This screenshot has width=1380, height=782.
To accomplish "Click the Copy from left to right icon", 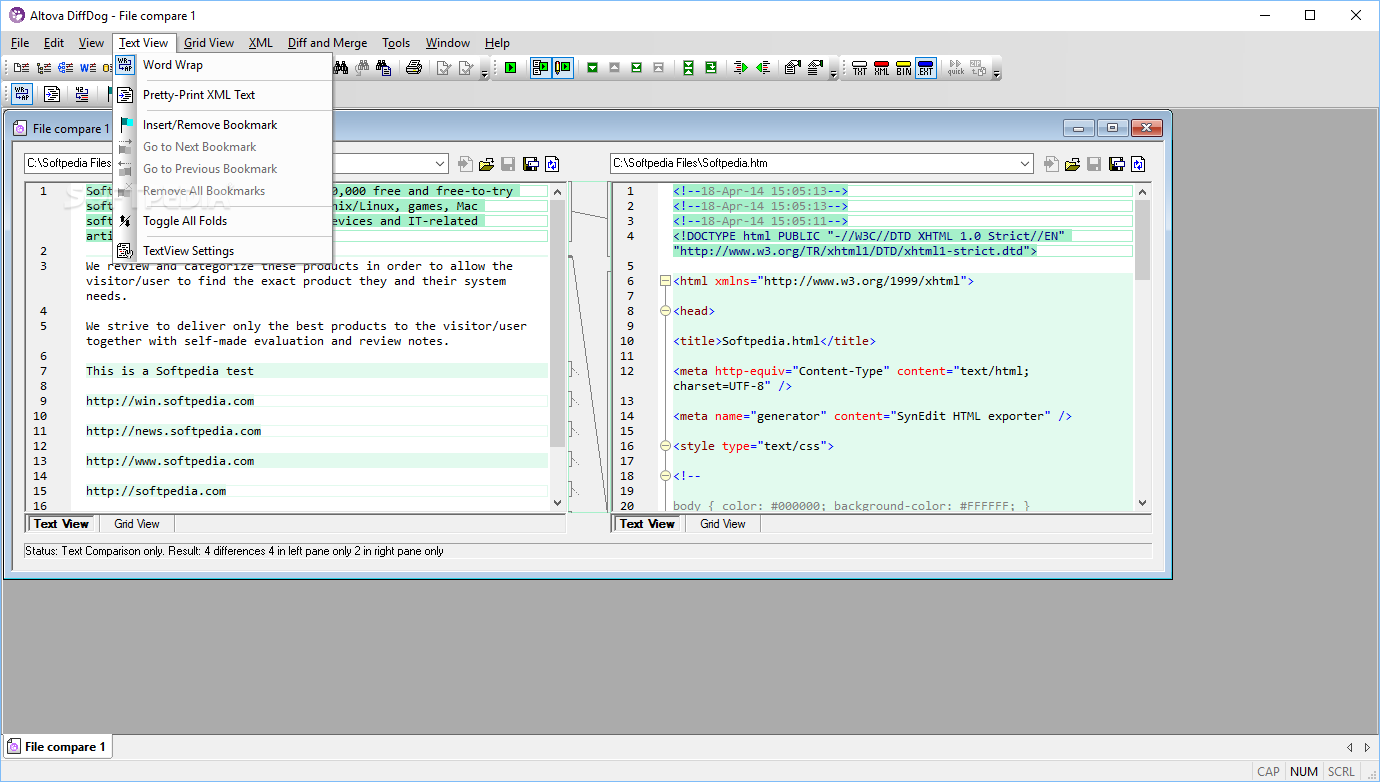I will [741, 68].
